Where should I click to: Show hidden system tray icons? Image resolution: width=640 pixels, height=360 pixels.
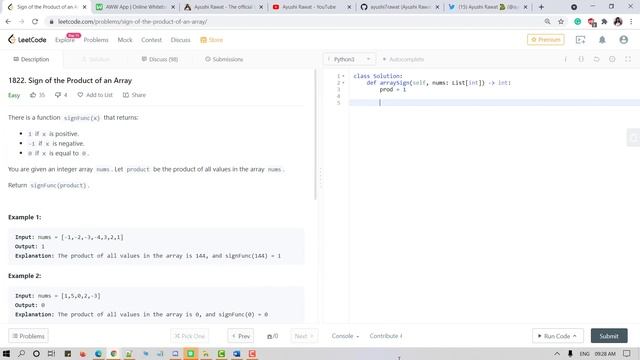tap(557, 353)
